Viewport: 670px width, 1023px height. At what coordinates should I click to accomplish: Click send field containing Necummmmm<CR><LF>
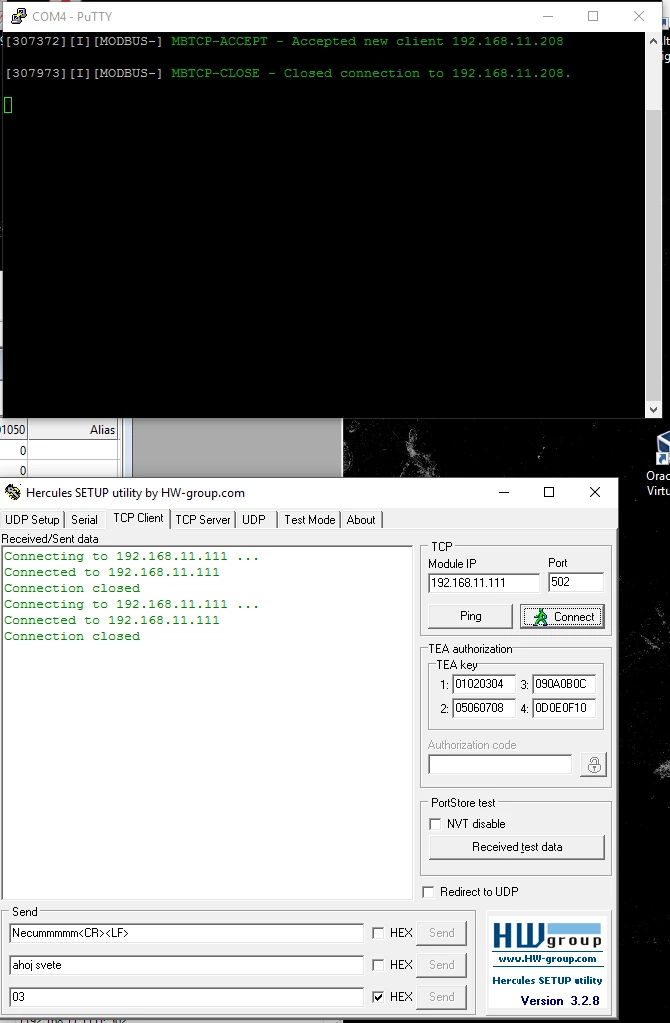click(x=187, y=933)
